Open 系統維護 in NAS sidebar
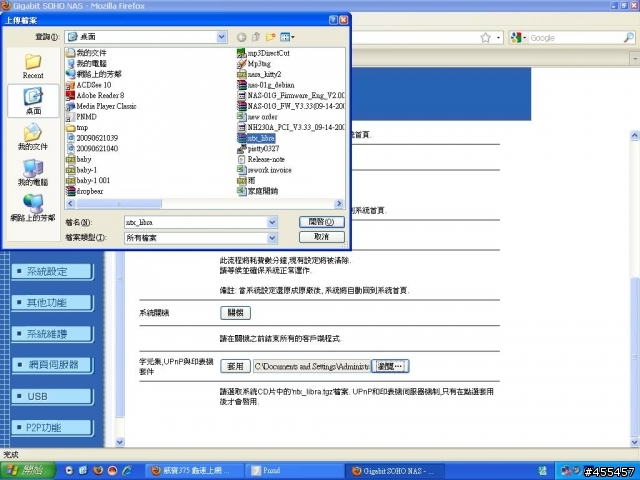Image resolution: width=640 pixels, height=480 pixels. (51, 334)
